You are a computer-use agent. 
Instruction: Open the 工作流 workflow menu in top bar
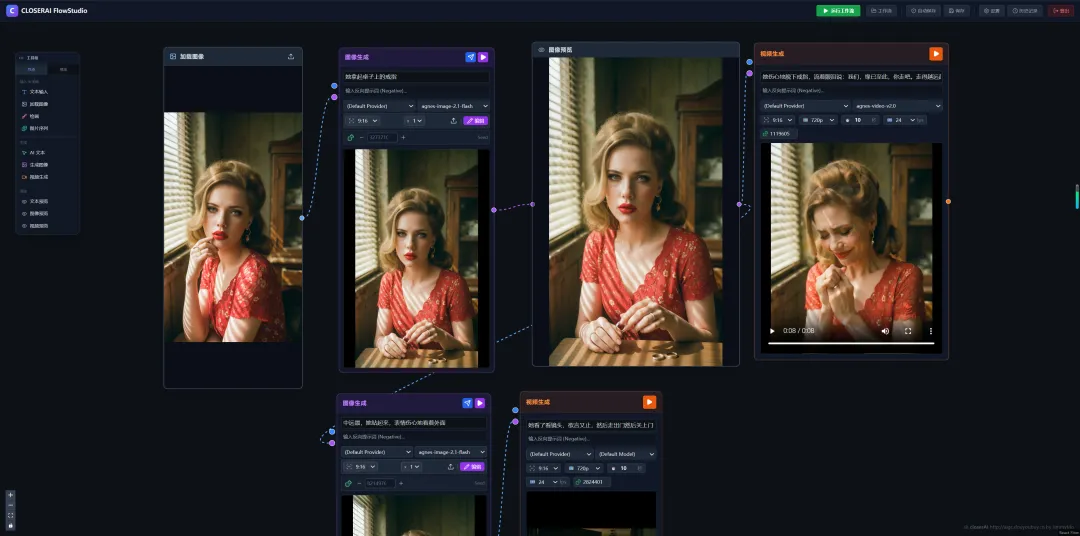tap(882, 11)
